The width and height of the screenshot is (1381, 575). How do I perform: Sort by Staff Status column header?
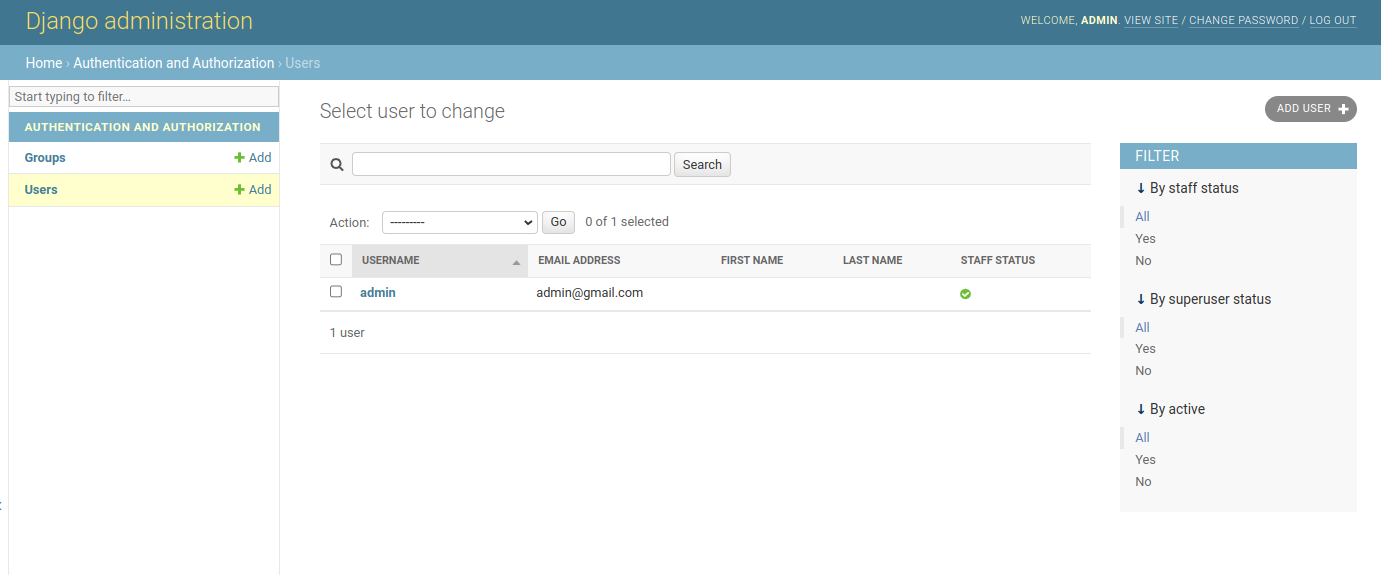[x=998, y=260]
